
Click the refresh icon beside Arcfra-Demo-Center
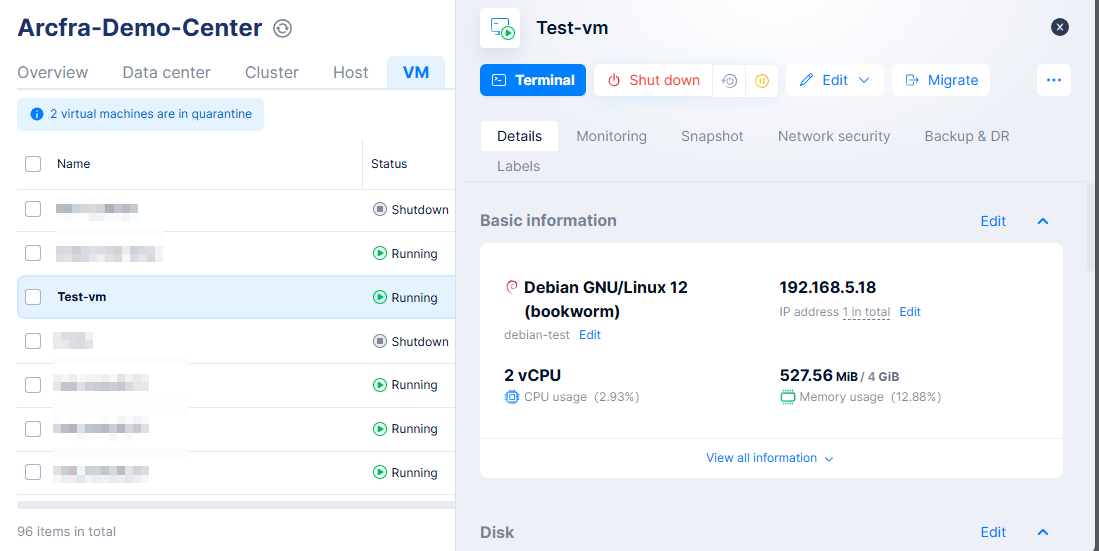coord(283,29)
